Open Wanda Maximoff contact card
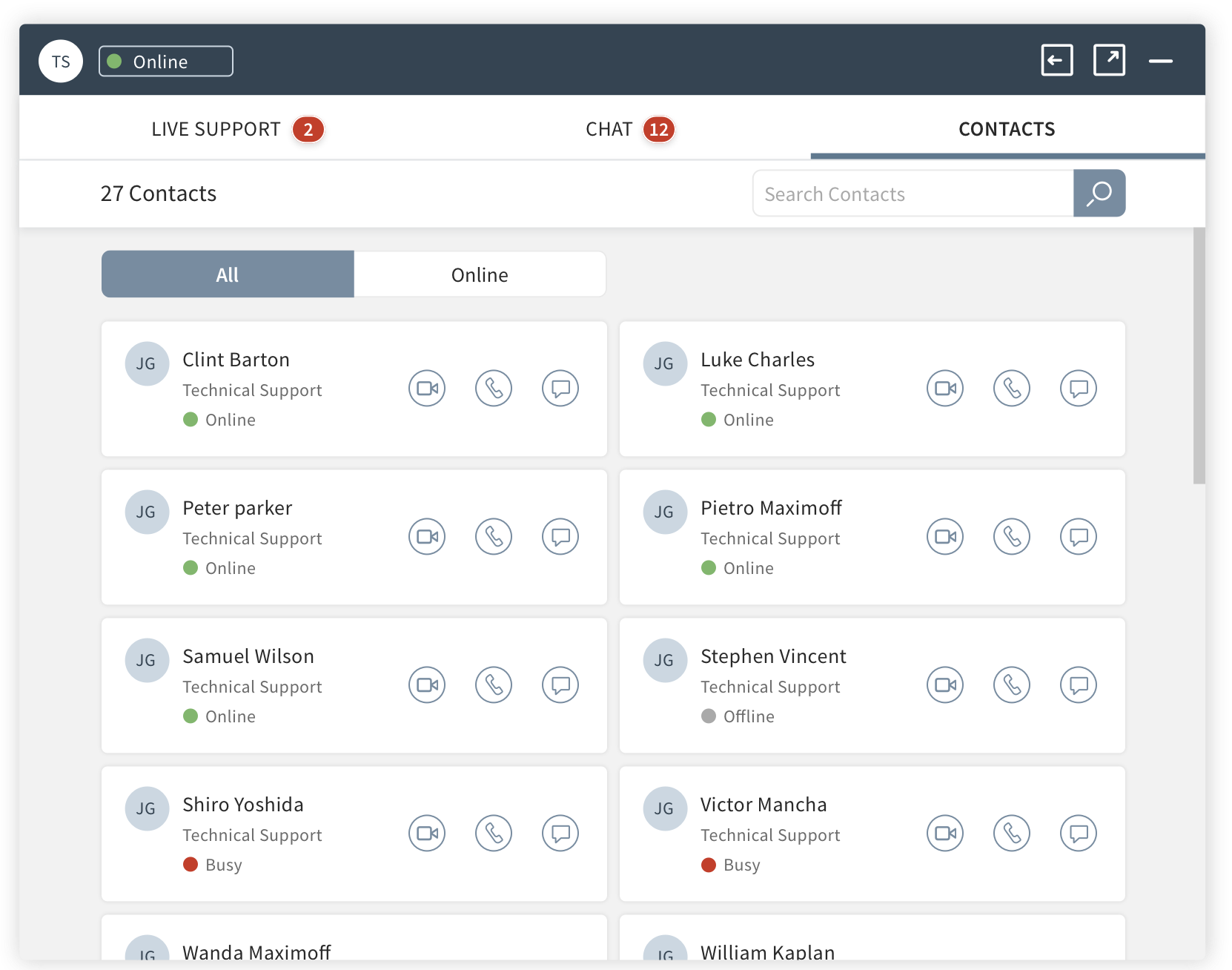 click(354, 938)
